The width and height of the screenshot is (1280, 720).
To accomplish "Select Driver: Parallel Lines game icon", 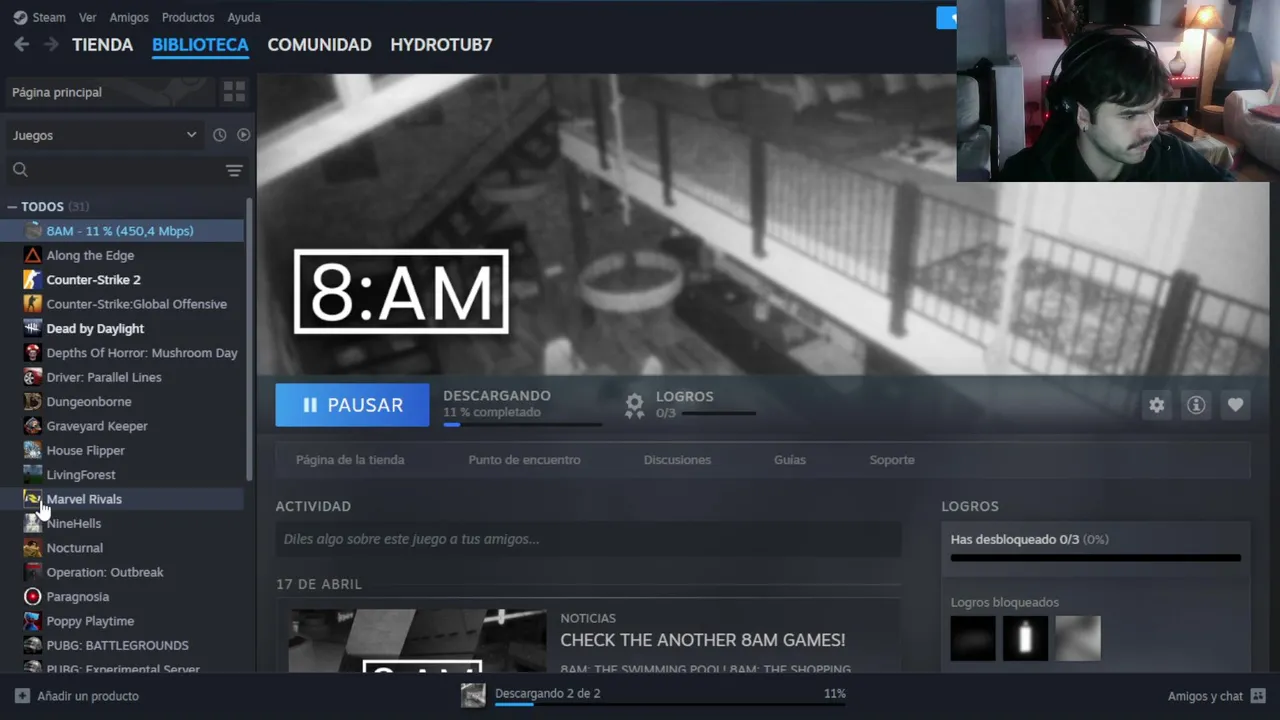I will (x=33, y=377).
